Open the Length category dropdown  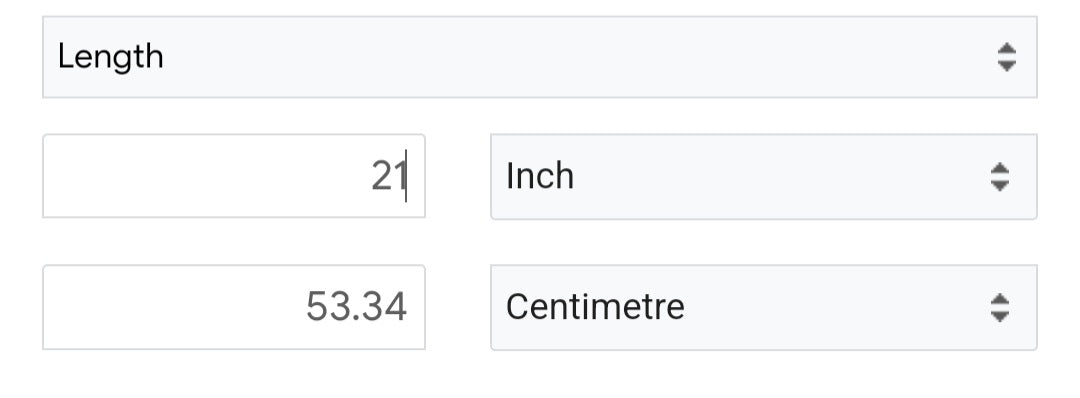point(539,57)
